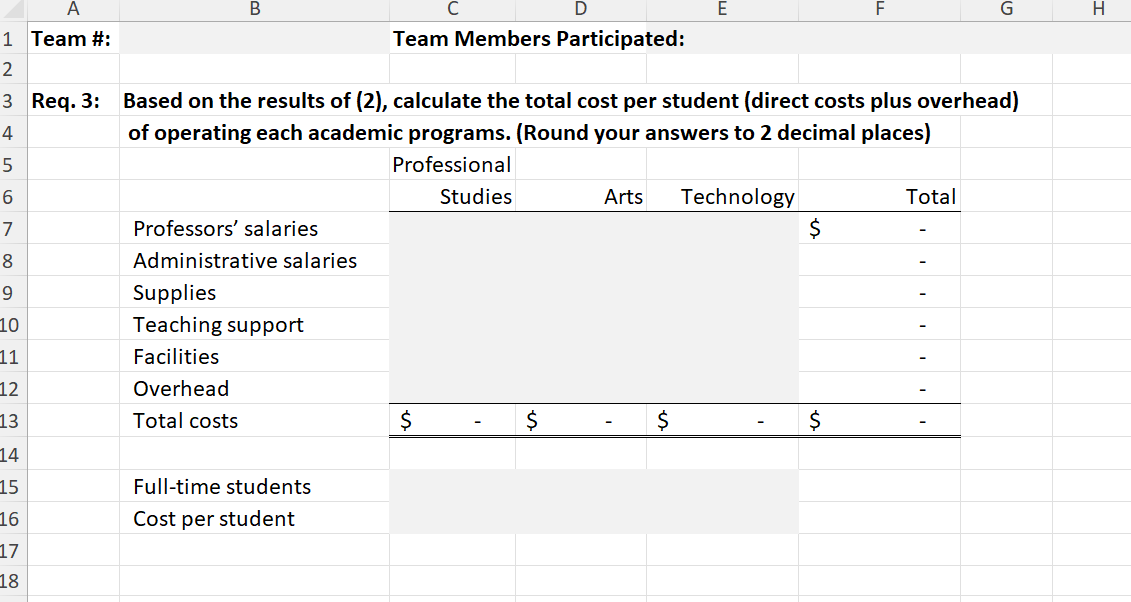
Task: Click the Total column Professors' salaries cell
Action: point(879,229)
